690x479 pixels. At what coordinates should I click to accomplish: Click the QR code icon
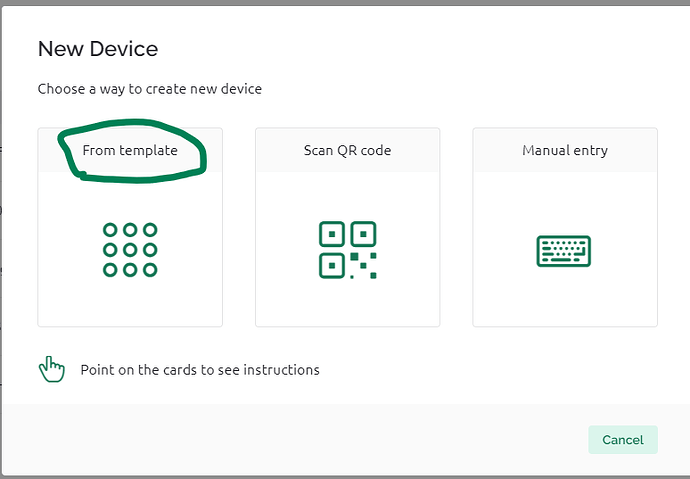[x=348, y=250]
